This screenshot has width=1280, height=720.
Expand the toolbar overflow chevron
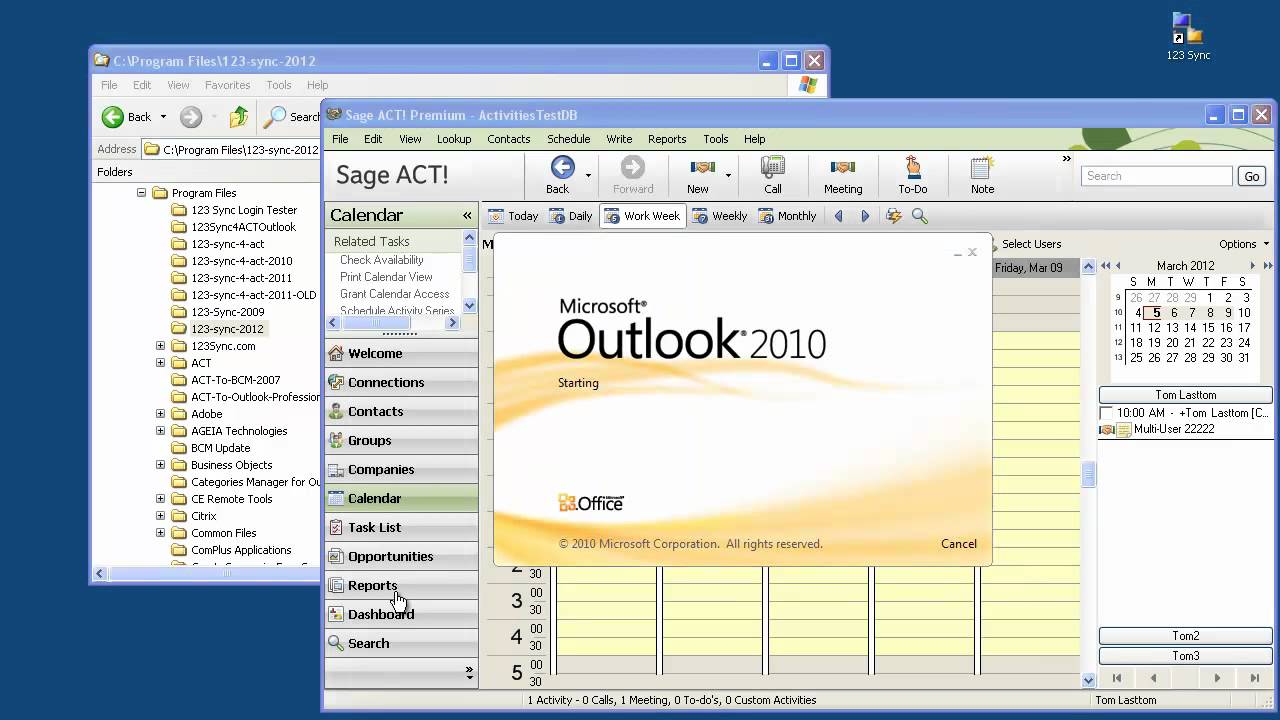(1067, 158)
